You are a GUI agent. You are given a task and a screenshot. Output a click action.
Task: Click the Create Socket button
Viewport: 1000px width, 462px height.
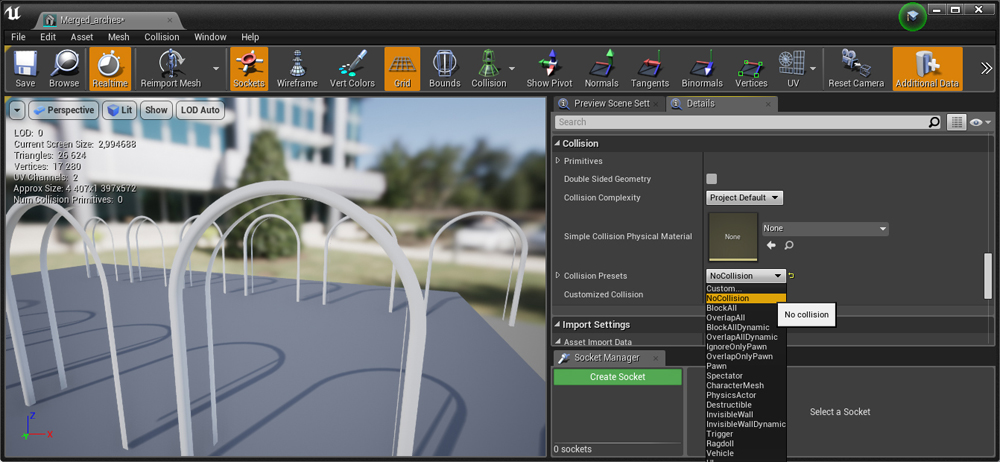click(617, 377)
